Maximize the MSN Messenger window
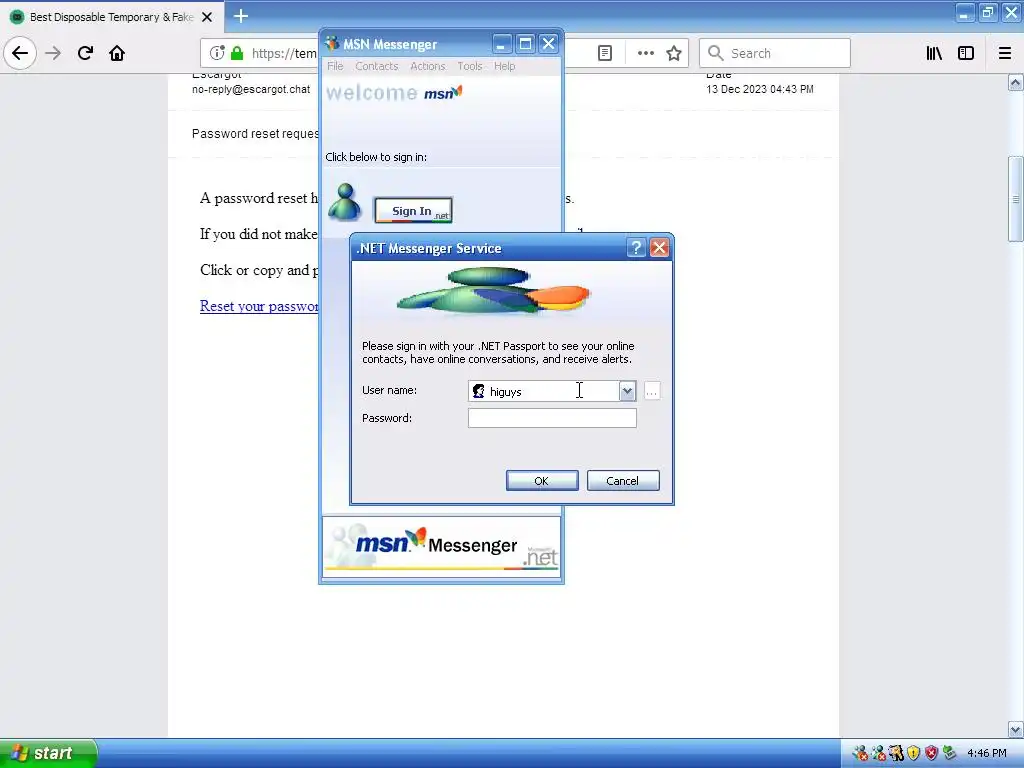The image size is (1024, 768). pyautogui.click(x=525, y=44)
